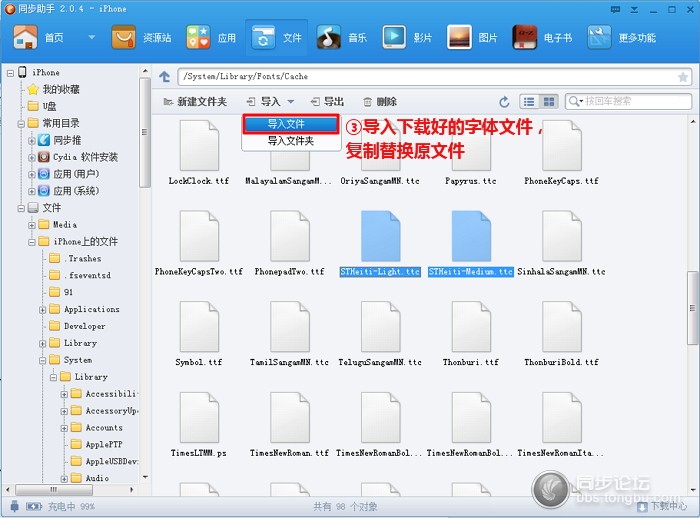The image size is (700, 518).
Task: Select the TimesLTMM.ps file icon
Action: click(x=199, y=418)
